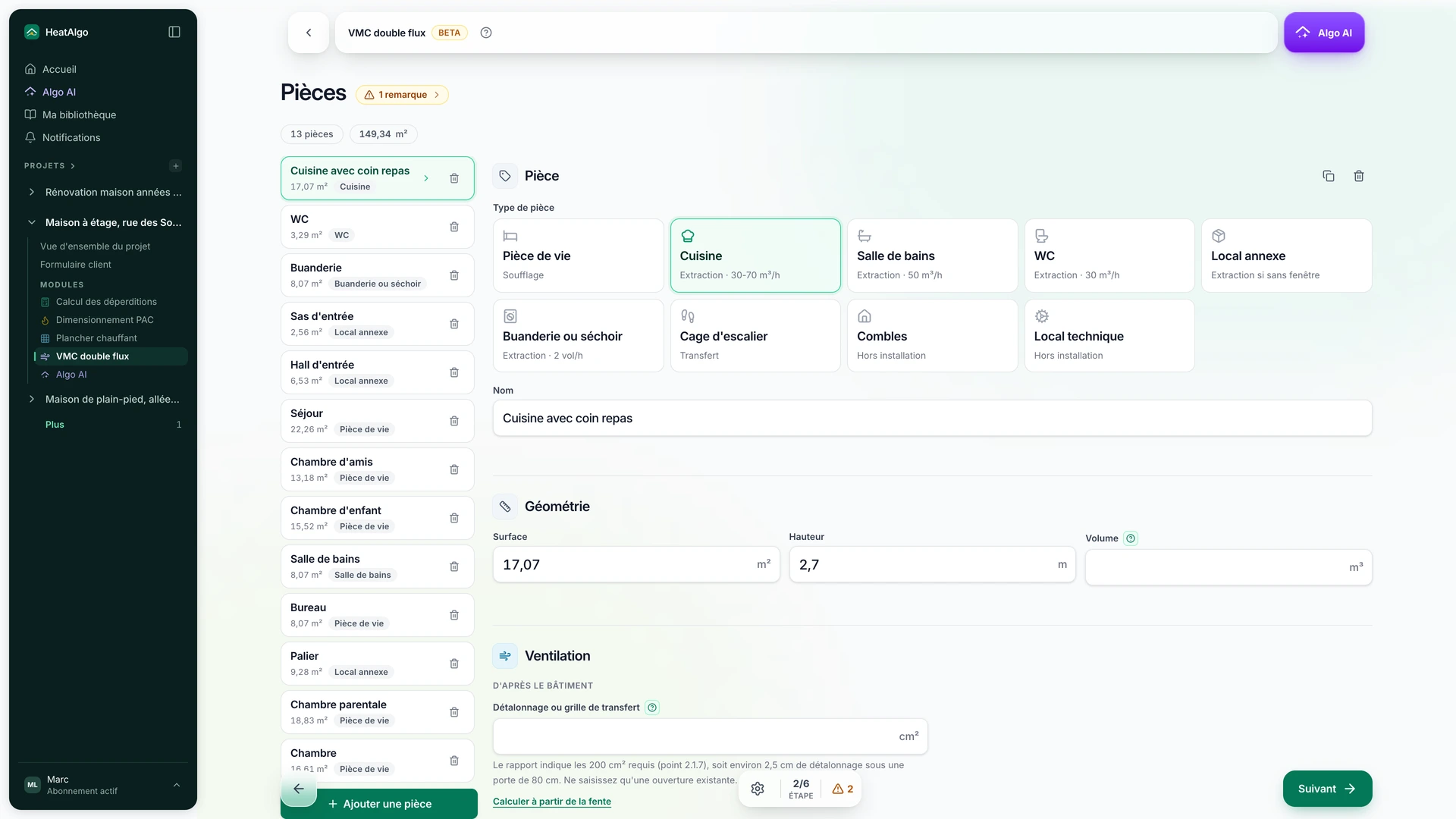The height and width of the screenshot is (819, 1456).
Task: Click the Nom input field
Action: (932, 419)
